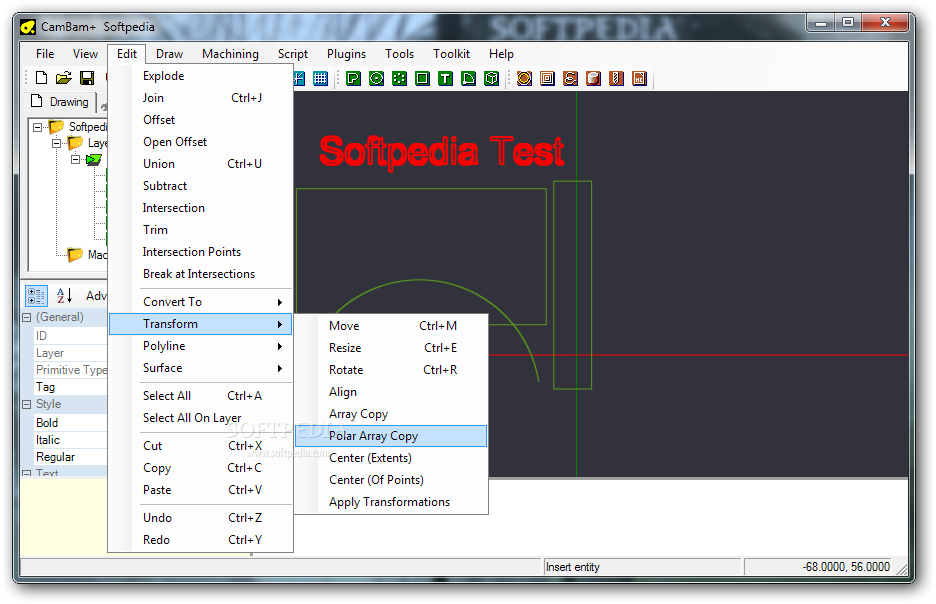Choose Move in Transform submenu
The image size is (936, 604).
[x=391, y=326]
